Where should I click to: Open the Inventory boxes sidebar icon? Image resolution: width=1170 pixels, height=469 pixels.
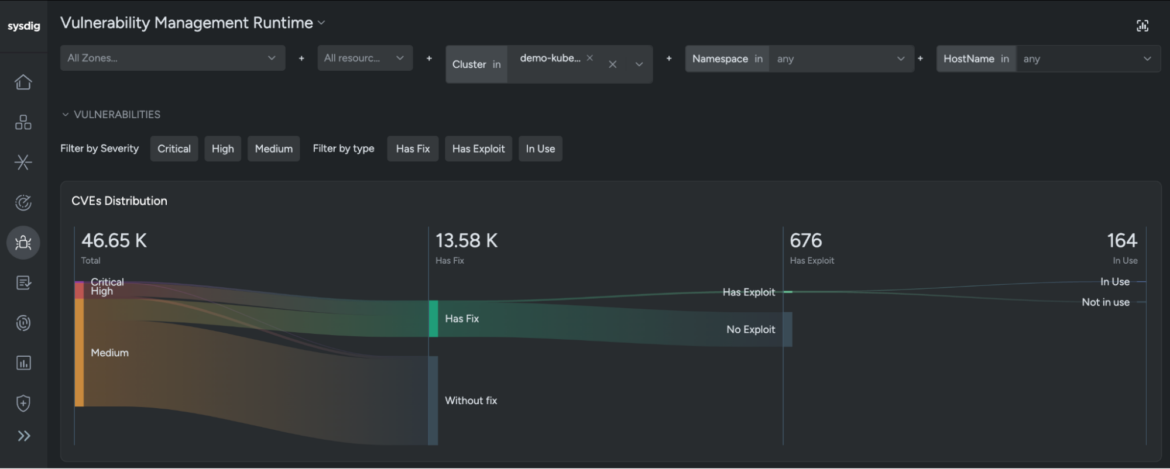[23, 122]
